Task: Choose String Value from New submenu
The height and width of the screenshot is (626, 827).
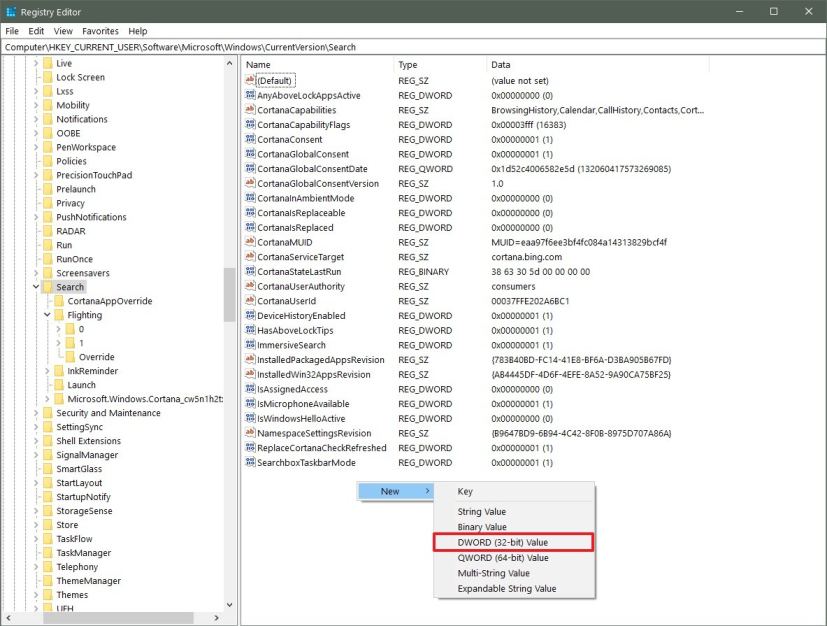Action: coord(514,512)
